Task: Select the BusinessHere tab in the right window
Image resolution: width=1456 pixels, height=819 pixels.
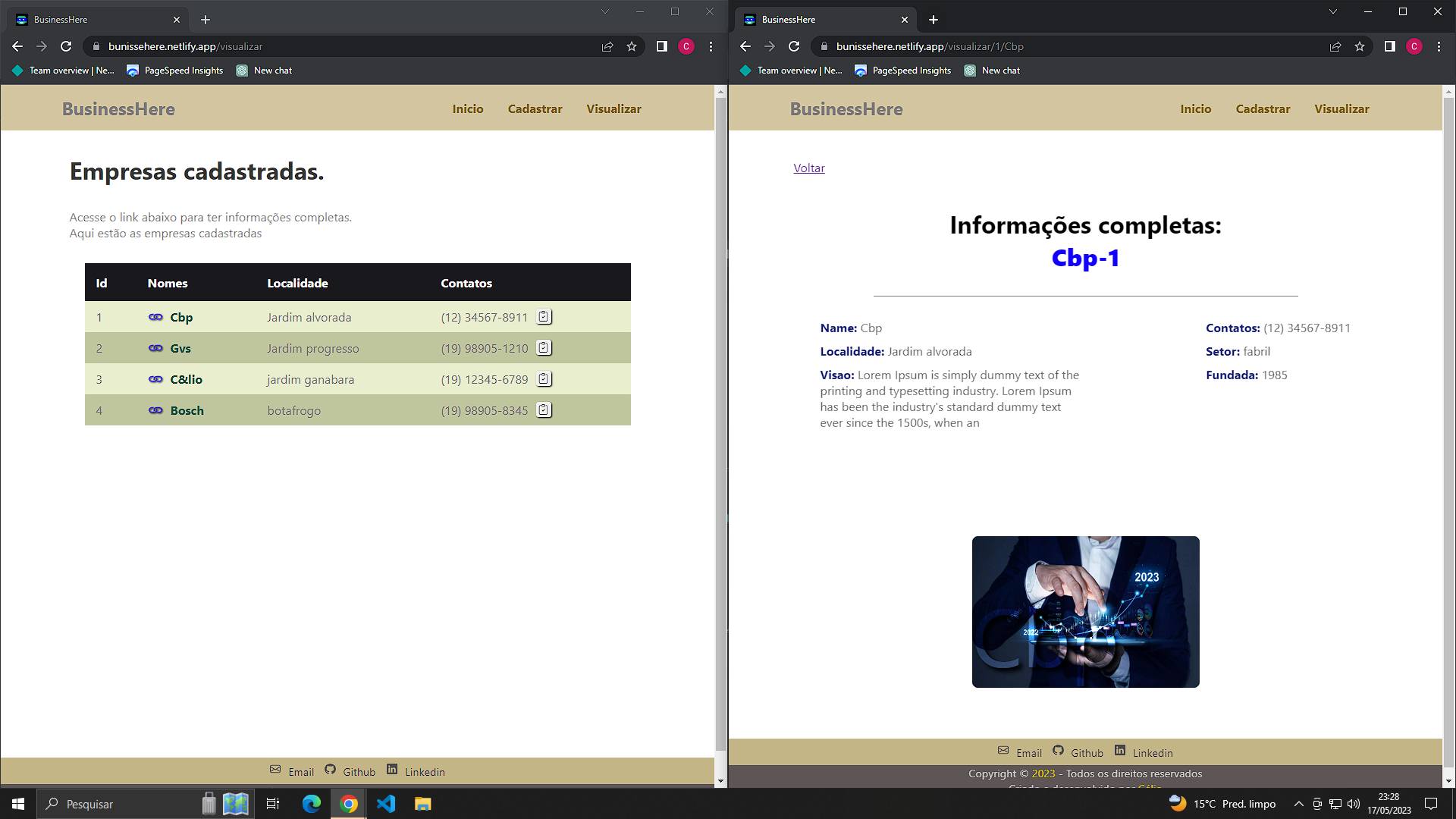Action: 825,20
